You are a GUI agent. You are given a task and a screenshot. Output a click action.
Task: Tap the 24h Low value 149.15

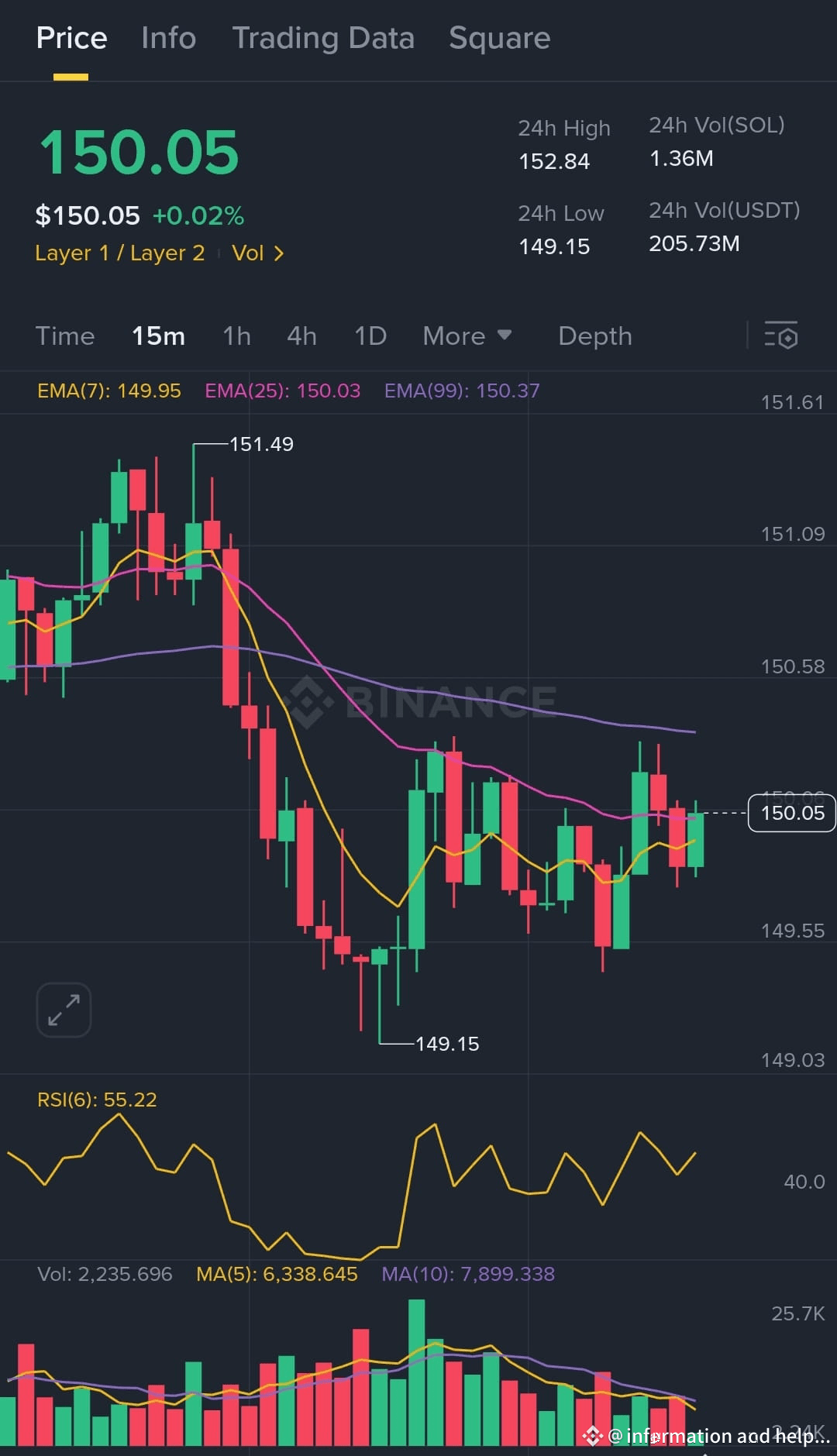point(554,246)
